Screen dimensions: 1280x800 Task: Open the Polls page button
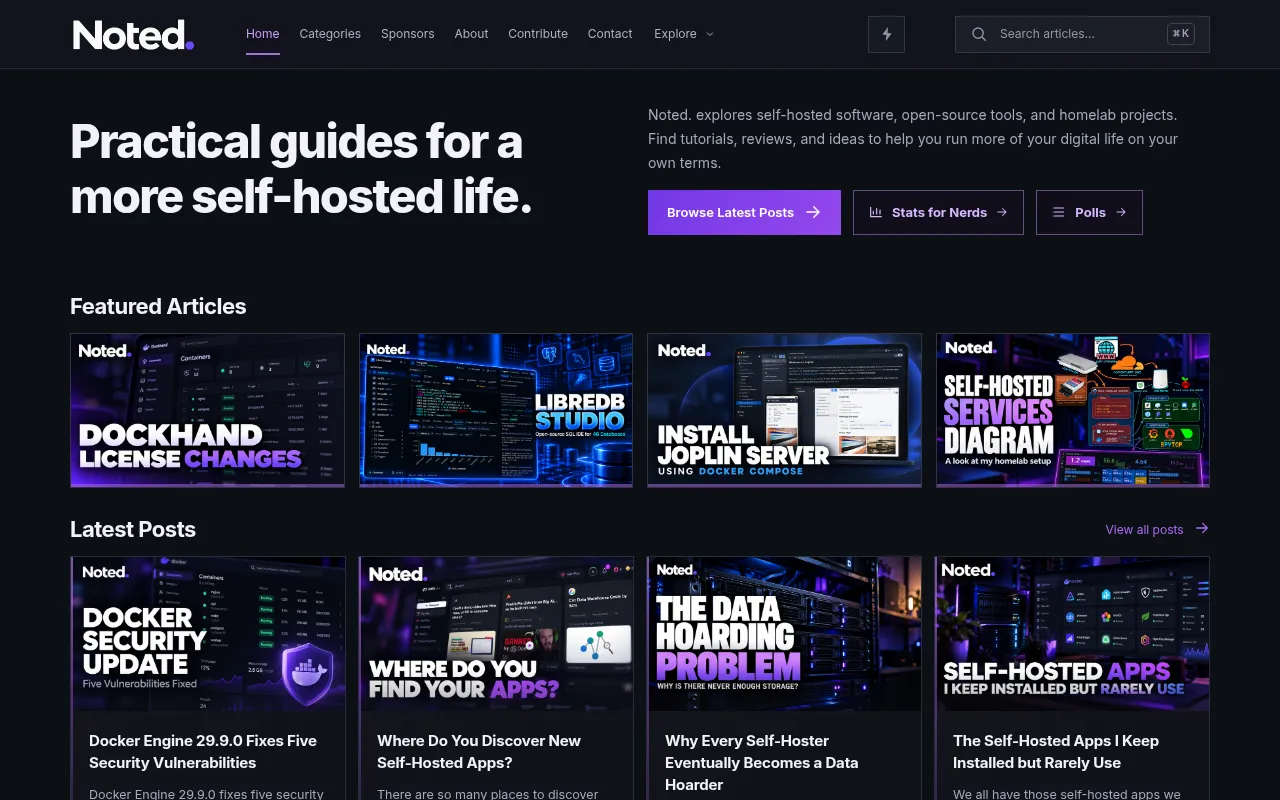coord(1089,212)
